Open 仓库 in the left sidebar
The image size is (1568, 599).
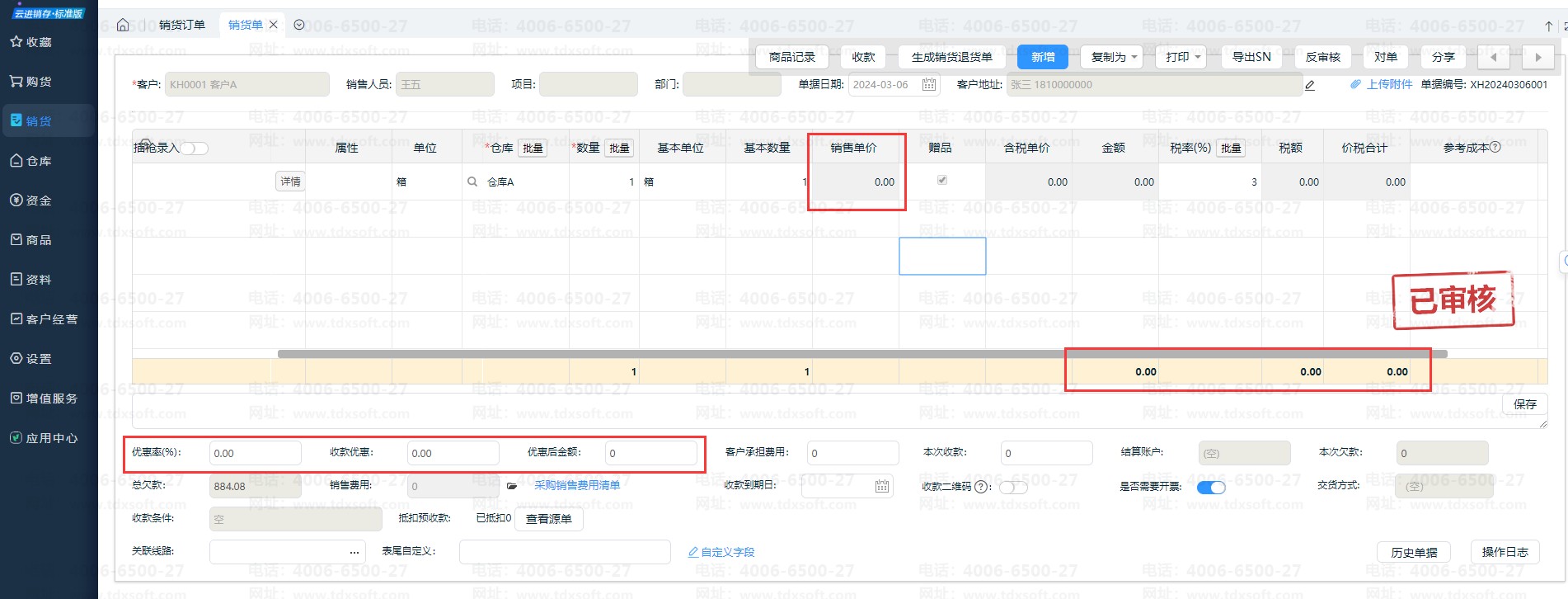coord(39,161)
